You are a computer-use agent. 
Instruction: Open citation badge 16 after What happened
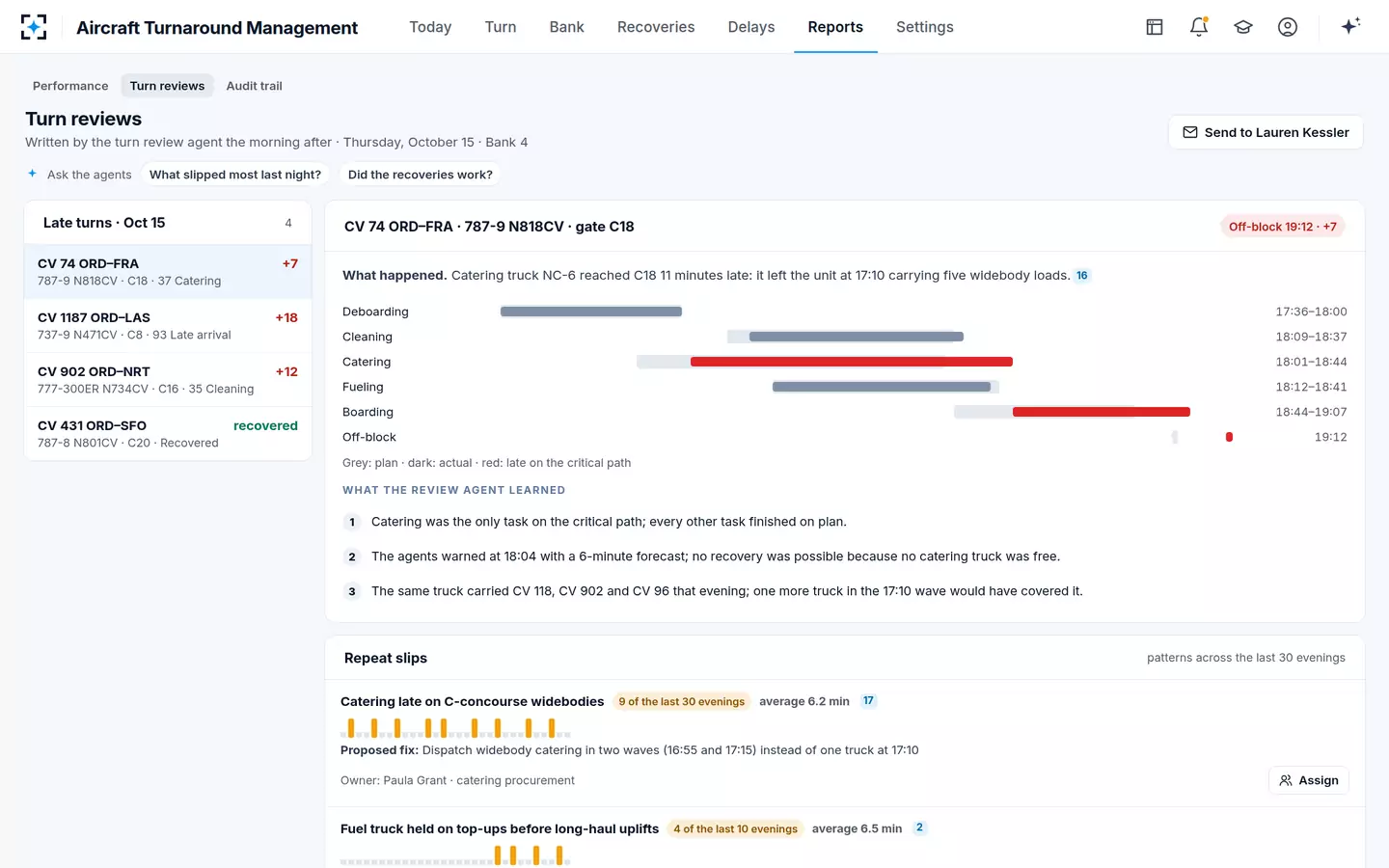[1082, 276]
